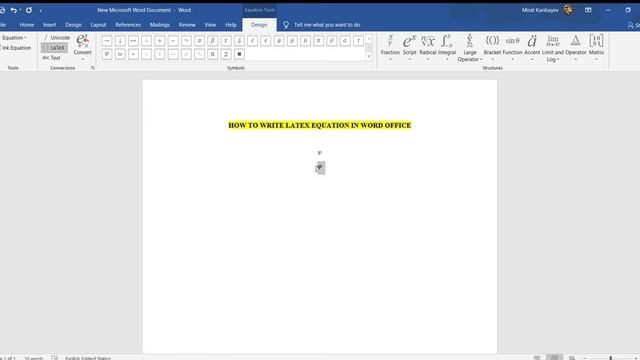Select the Equation Tools Design tab
The width and height of the screenshot is (640, 360).
coord(259,25)
